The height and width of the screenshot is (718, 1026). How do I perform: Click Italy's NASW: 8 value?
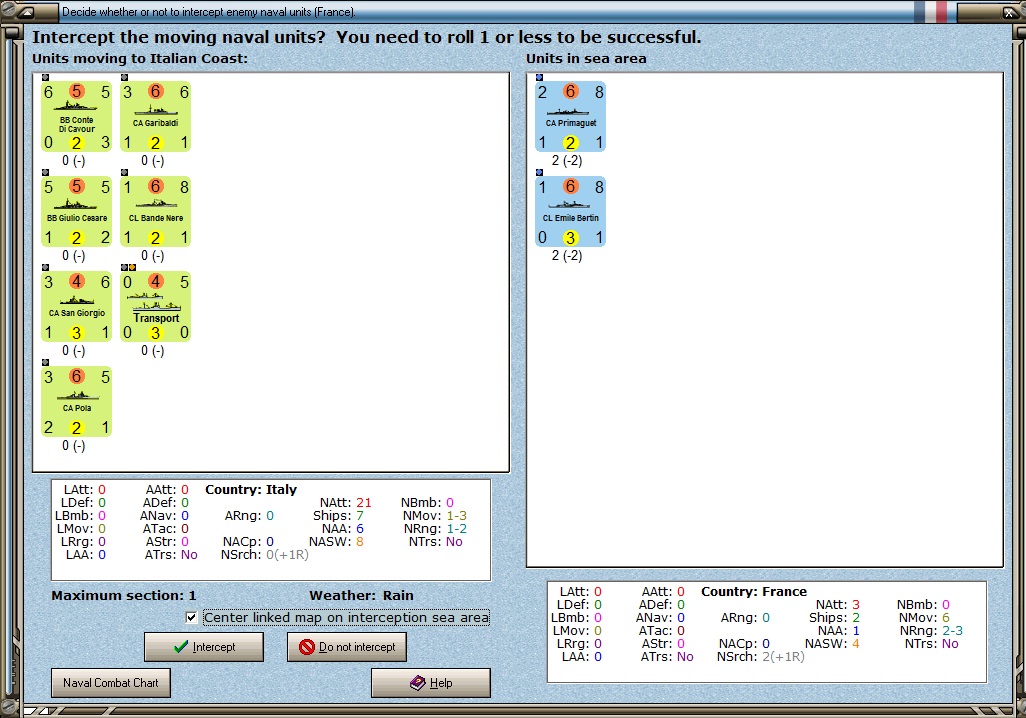click(x=359, y=542)
